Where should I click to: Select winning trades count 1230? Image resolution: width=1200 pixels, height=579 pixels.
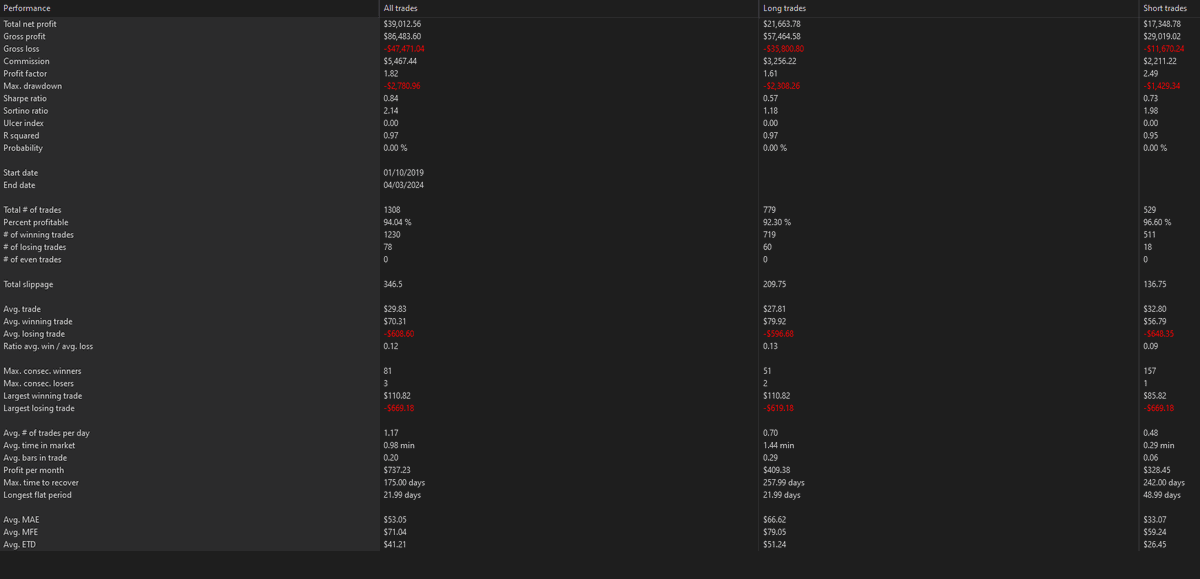(392, 235)
